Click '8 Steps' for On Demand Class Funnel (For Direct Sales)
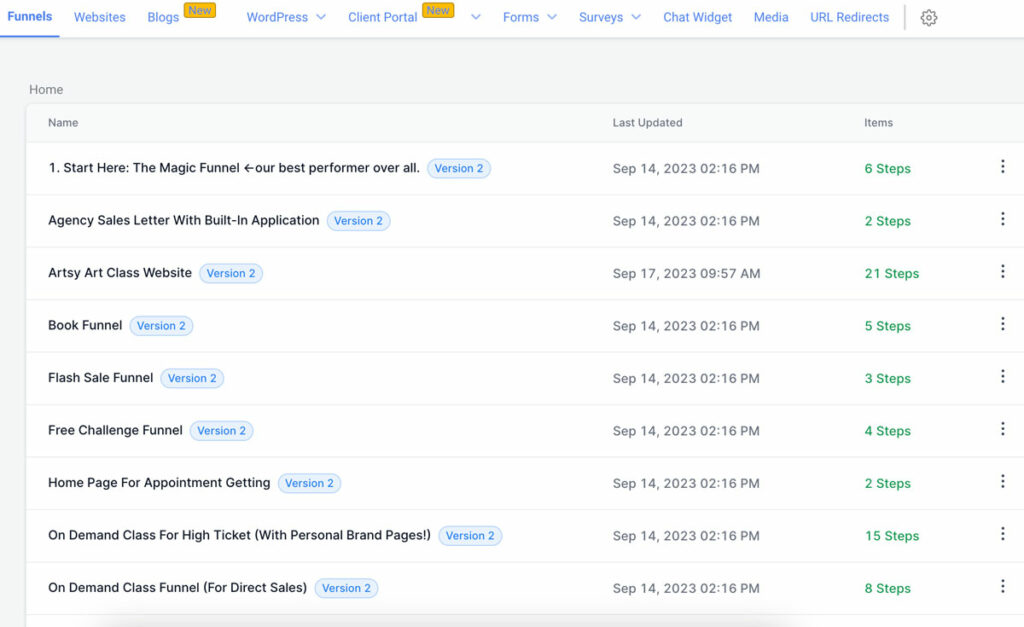The width and height of the screenshot is (1024, 627). (x=888, y=588)
